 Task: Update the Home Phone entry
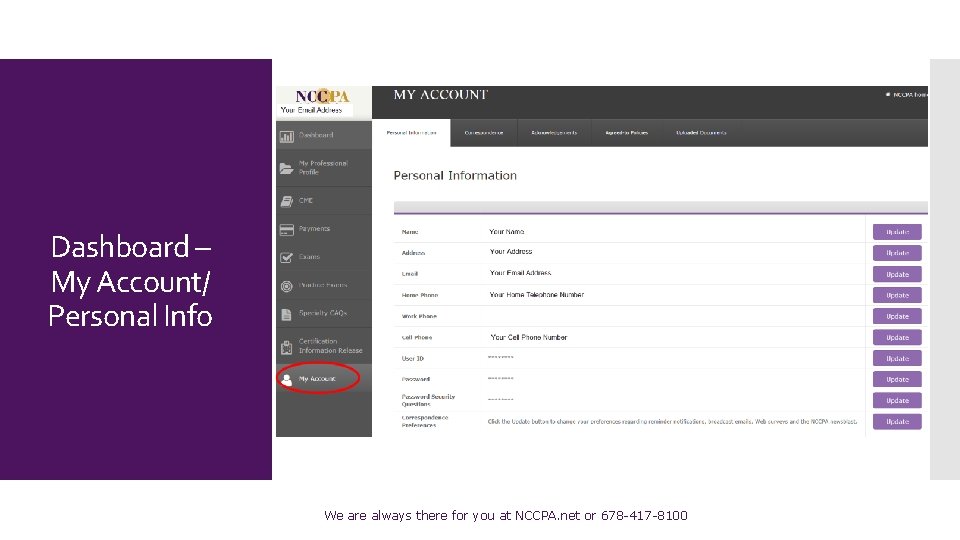[x=897, y=295]
